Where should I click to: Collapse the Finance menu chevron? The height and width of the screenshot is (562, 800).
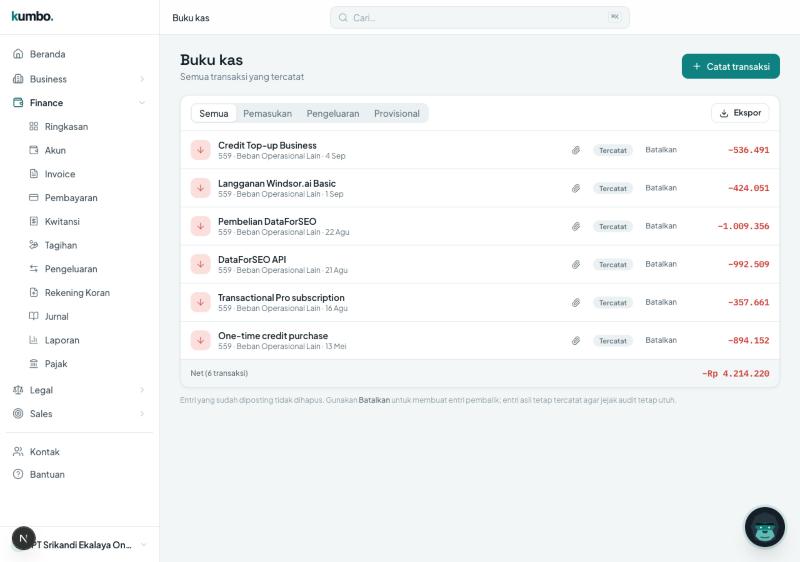click(x=142, y=103)
